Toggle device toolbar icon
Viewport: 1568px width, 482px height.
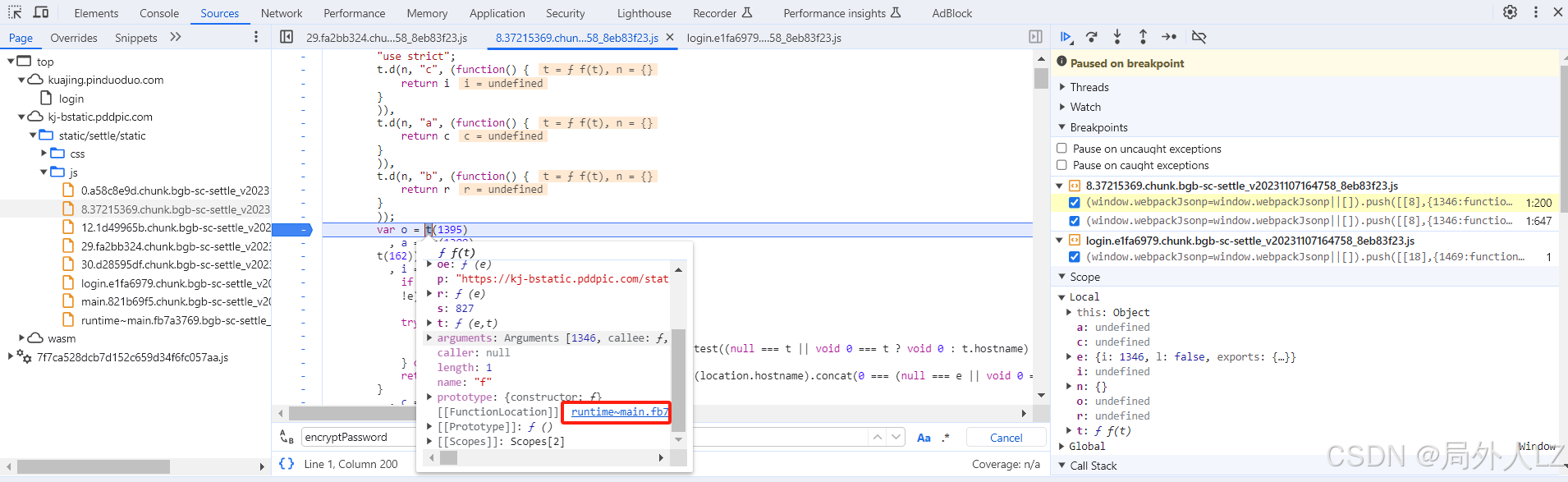pyautogui.click(x=41, y=12)
